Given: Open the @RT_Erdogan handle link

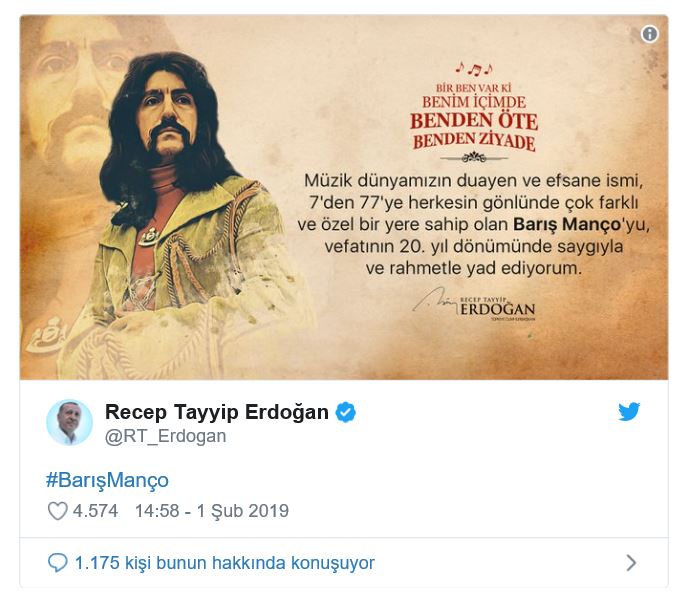Looking at the screenshot, I should tap(166, 436).
